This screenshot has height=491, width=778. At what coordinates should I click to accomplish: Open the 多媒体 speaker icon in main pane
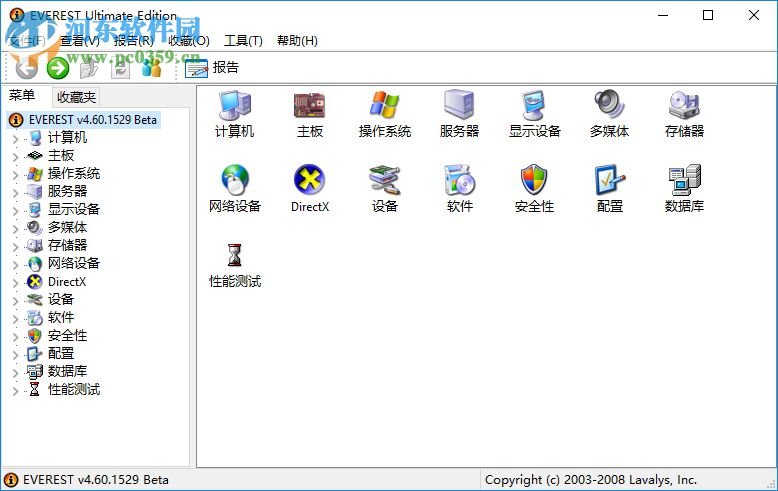click(609, 104)
